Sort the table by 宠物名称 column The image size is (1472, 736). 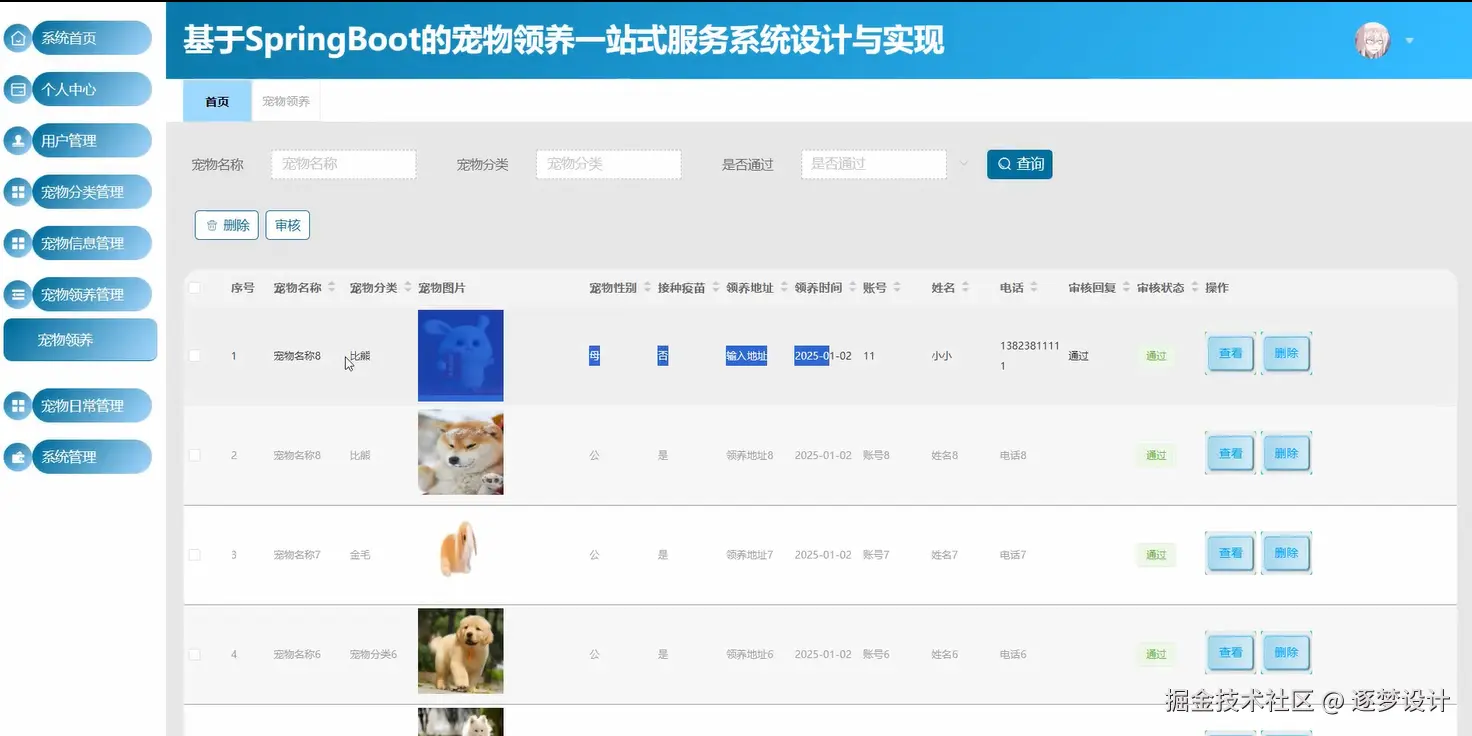click(332, 288)
